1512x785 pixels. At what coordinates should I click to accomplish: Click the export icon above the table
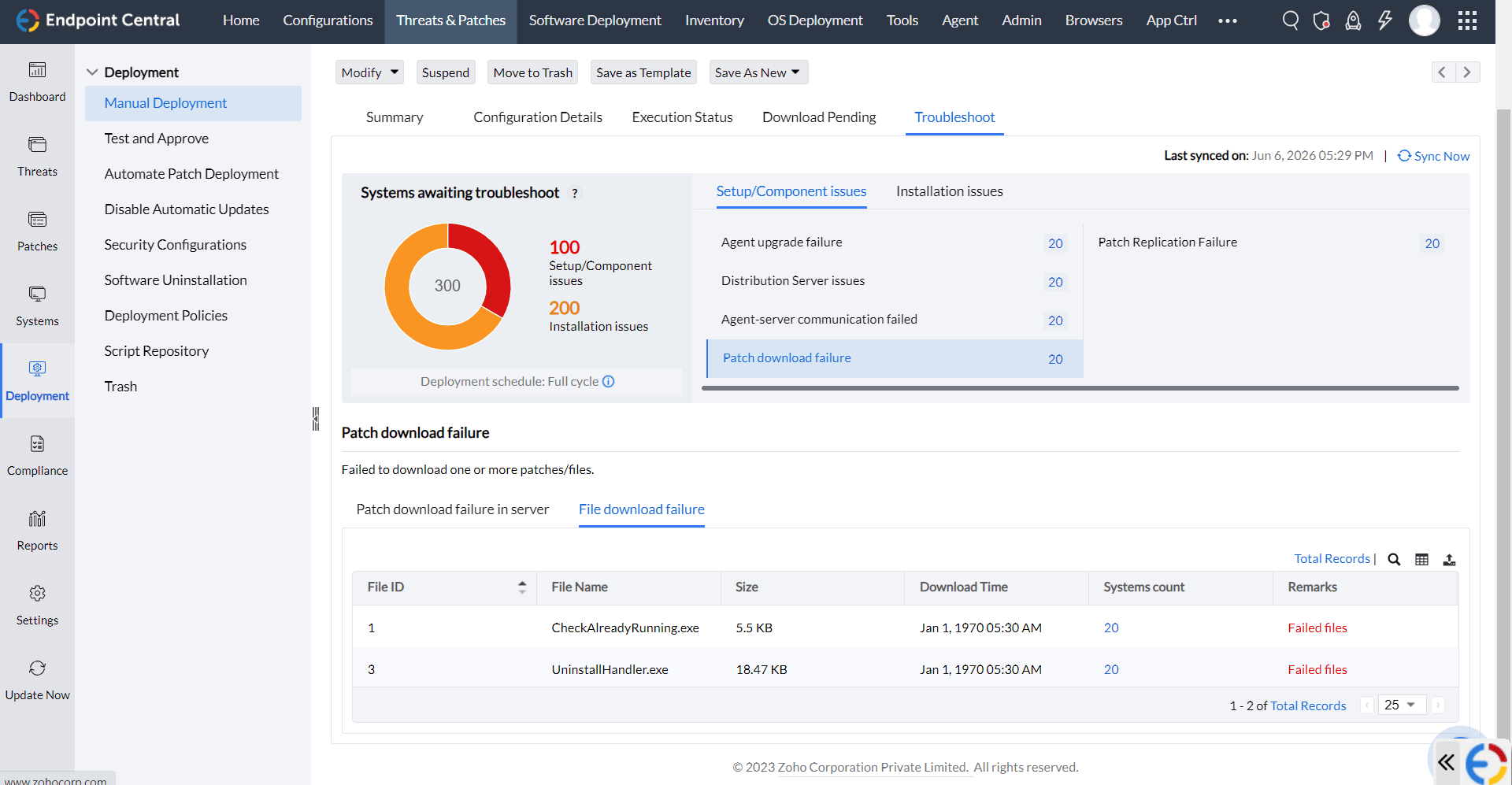[x=1449, y=560]
